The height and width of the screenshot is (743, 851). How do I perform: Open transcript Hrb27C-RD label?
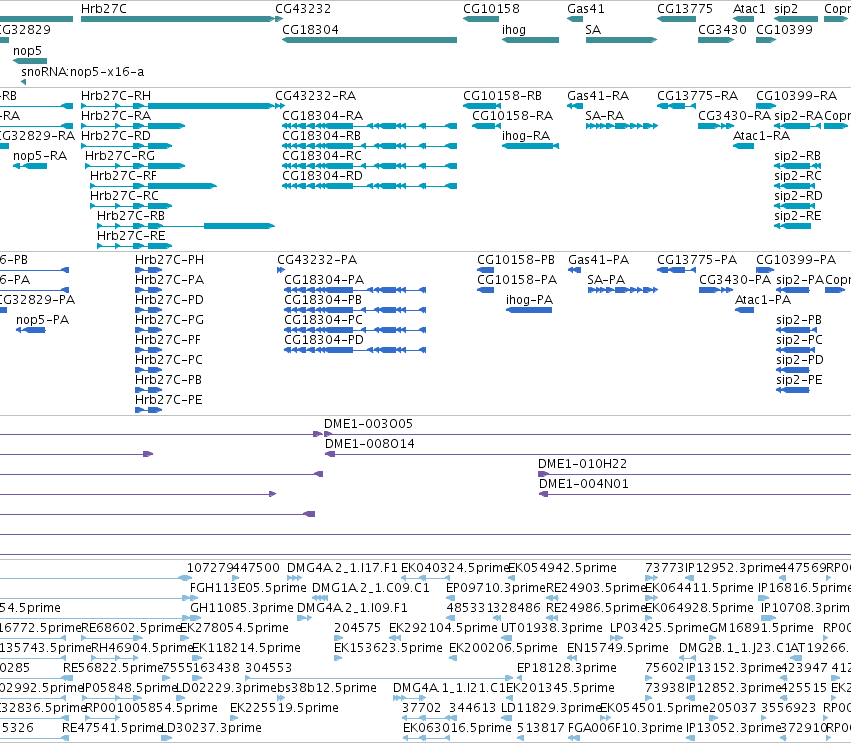point(116,136)
